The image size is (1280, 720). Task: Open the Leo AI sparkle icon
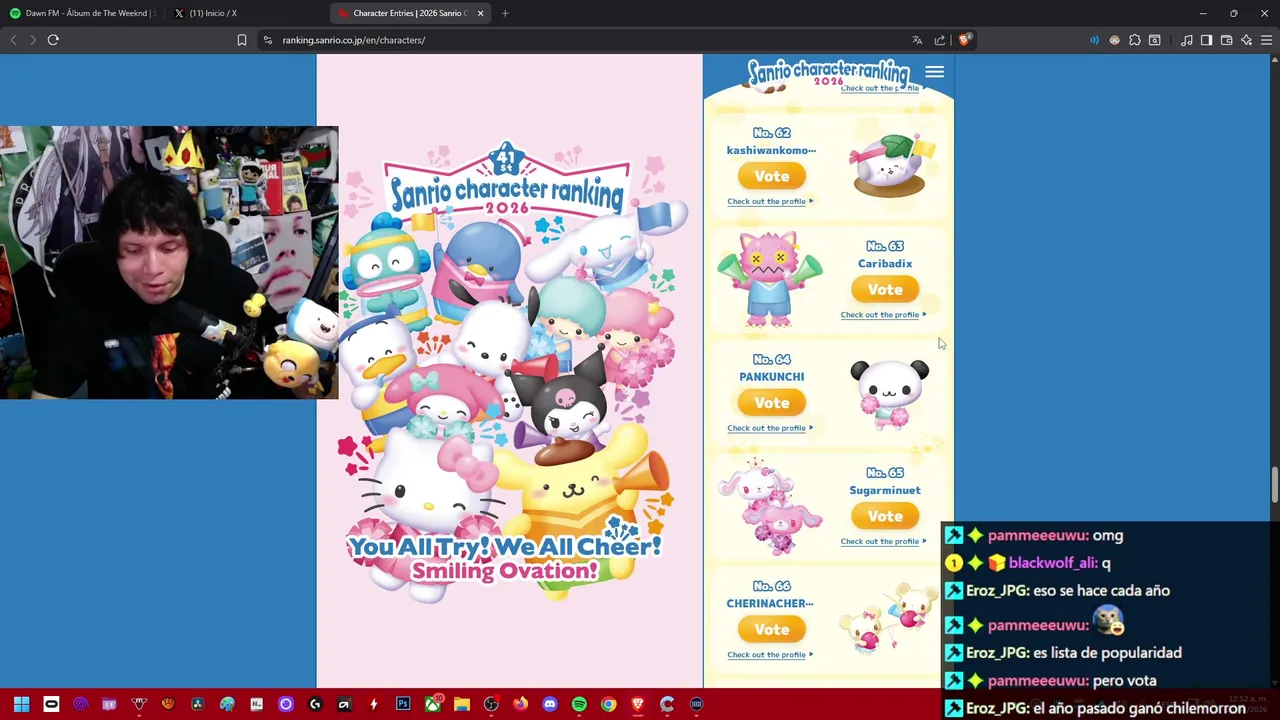coord(1246,40)
